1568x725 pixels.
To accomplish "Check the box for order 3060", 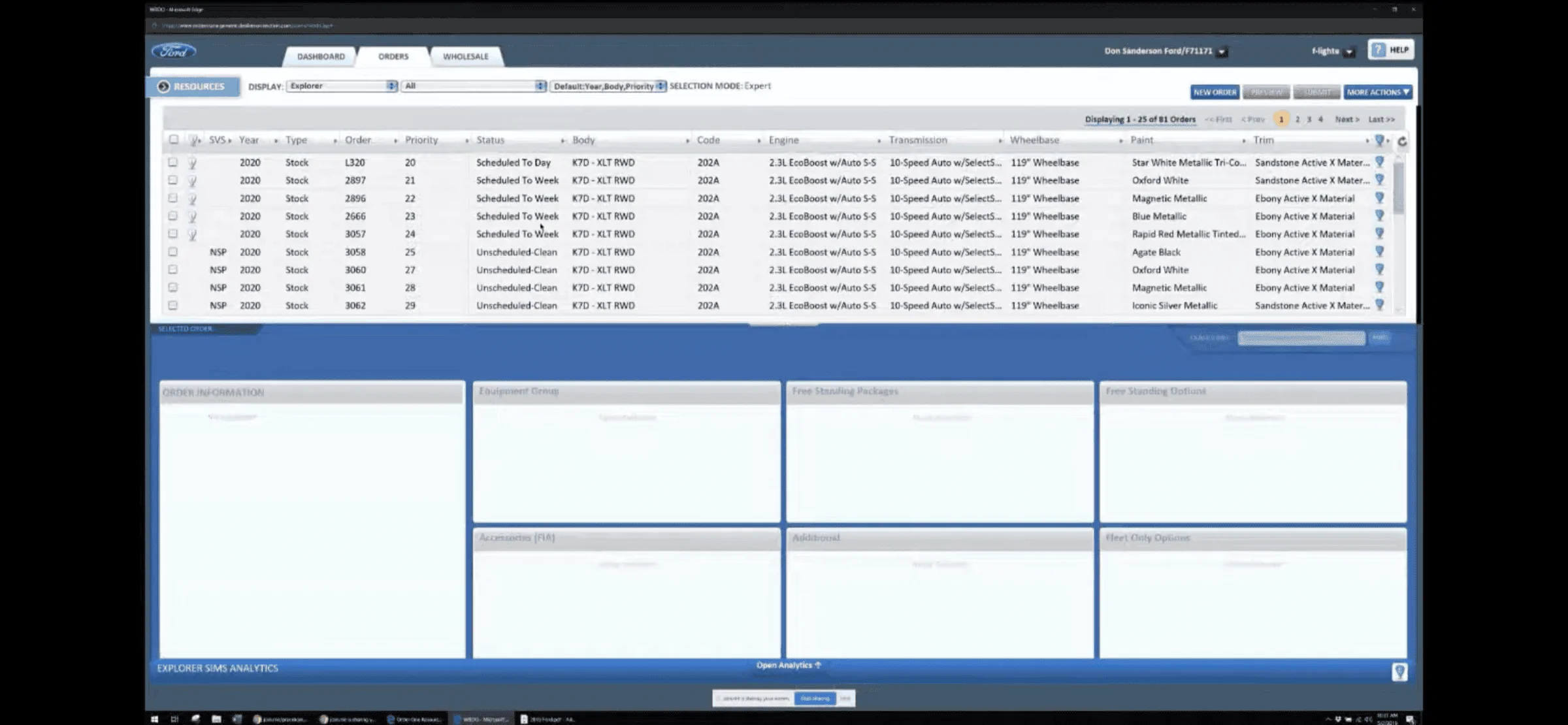I will click(x=173, y=269).
